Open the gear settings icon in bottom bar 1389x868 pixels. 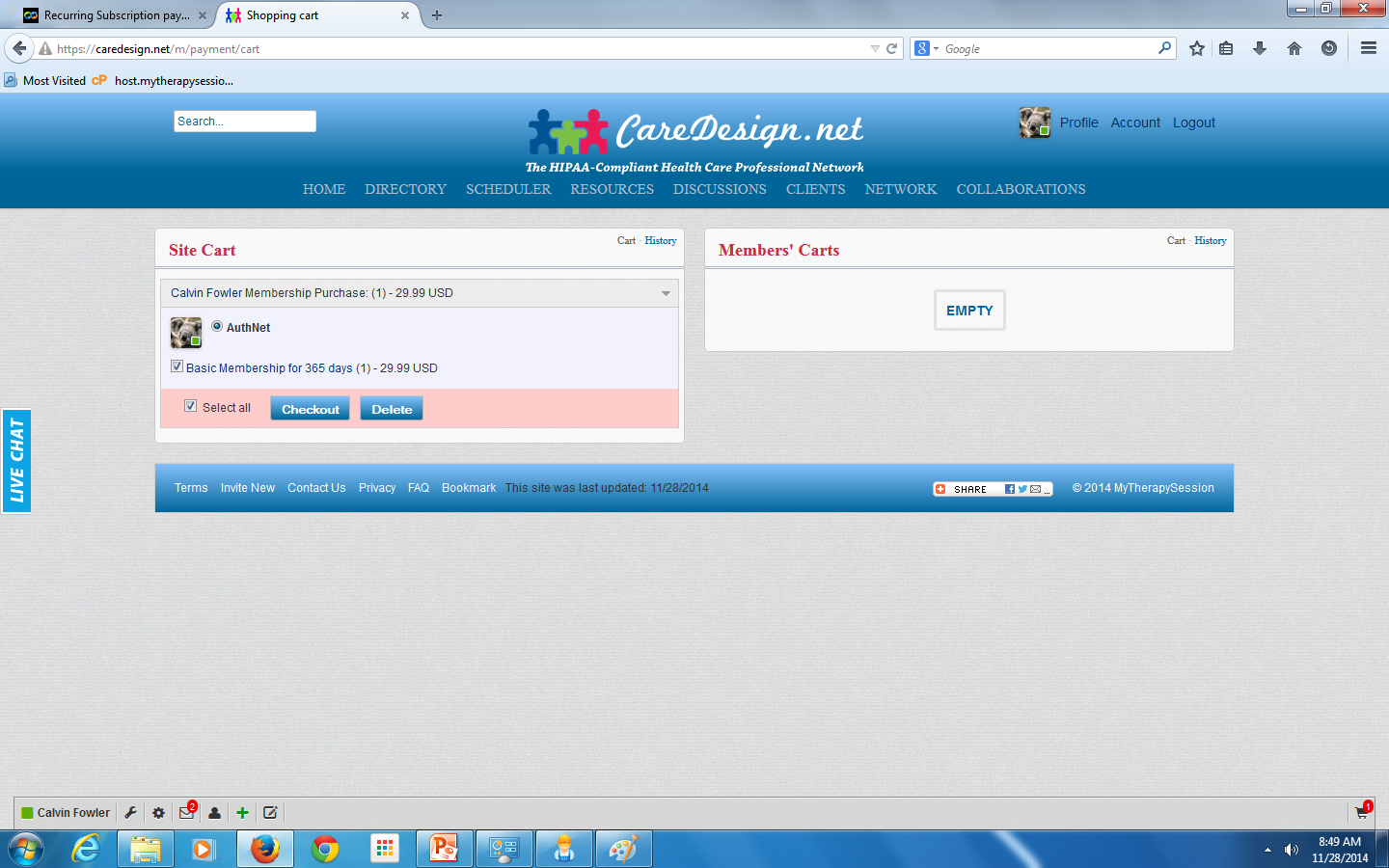(158, 813)
